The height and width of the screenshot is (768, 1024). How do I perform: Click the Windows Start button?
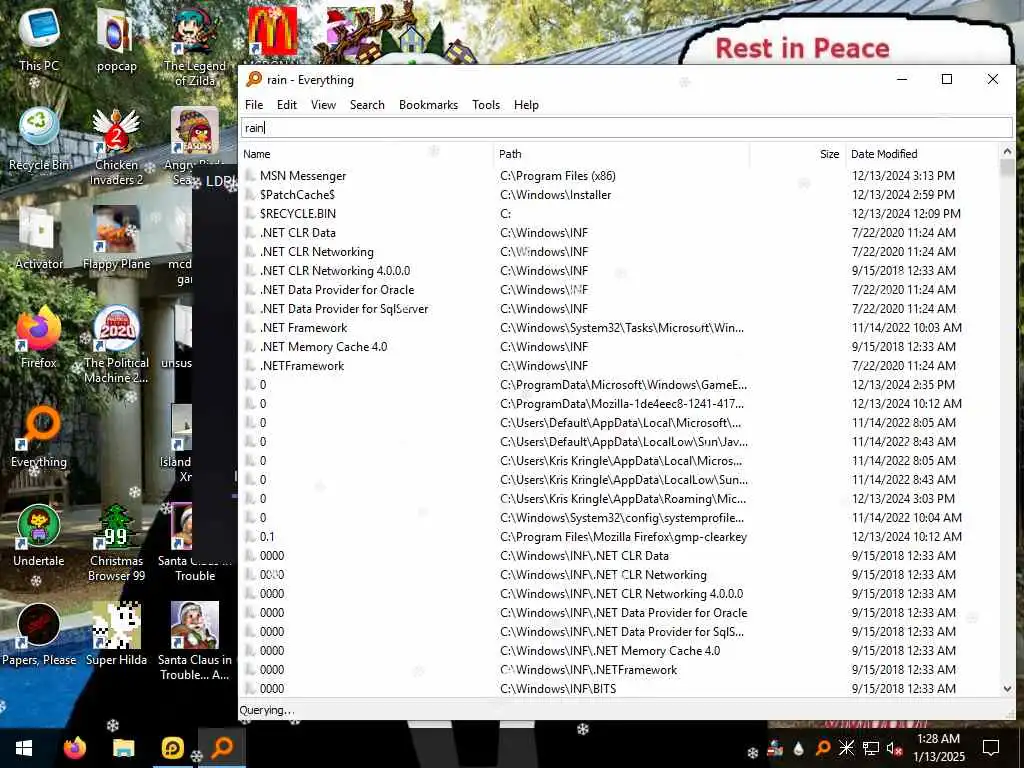tap(24, 748)
